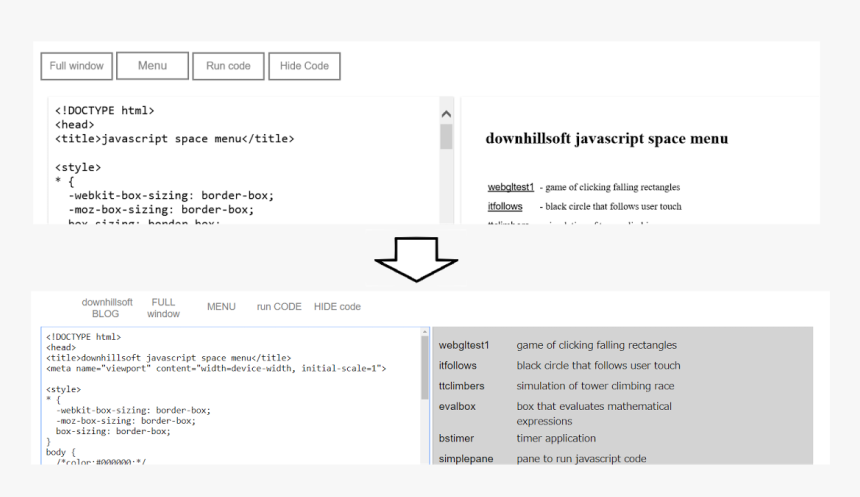Select the bstimer timer application entry

(x=455, y=438)
